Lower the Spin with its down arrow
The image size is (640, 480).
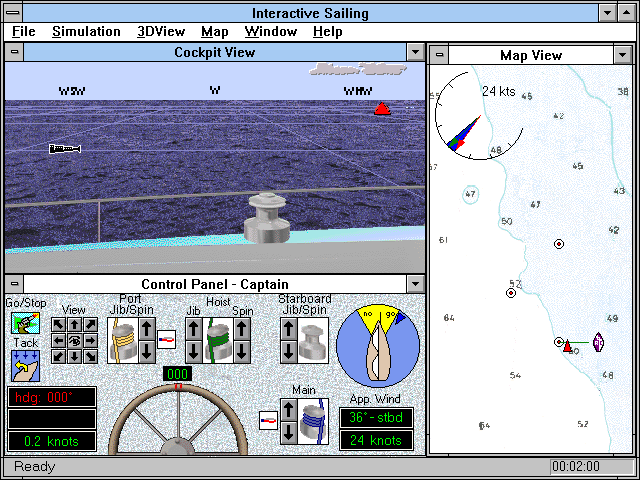click(242, 352)
